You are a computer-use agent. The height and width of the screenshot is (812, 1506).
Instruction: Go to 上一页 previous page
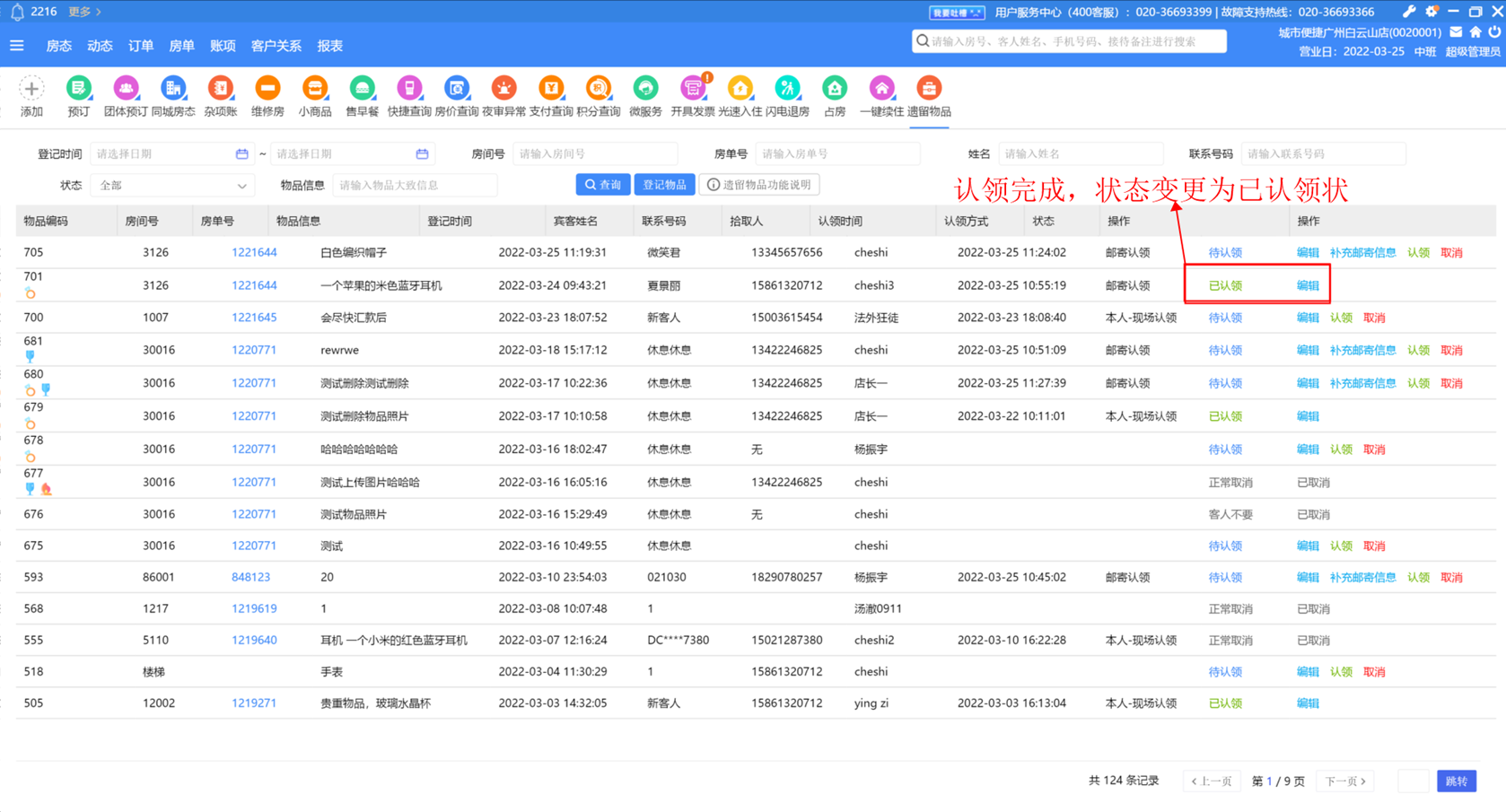(1212, 781)
